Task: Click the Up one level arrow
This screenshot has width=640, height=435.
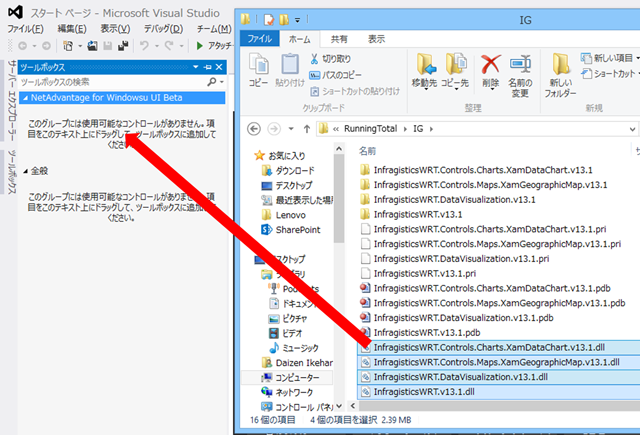Action: (x=307, y=129)
